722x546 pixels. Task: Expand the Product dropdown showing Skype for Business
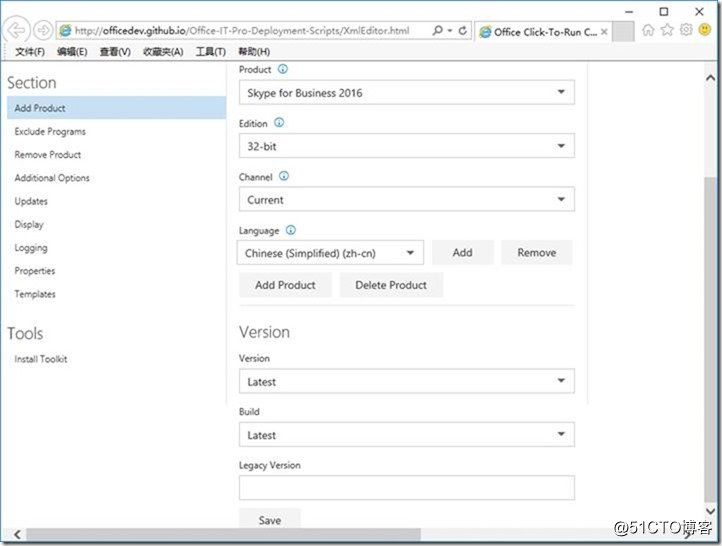pyautogui.click(x=407, y=93)
